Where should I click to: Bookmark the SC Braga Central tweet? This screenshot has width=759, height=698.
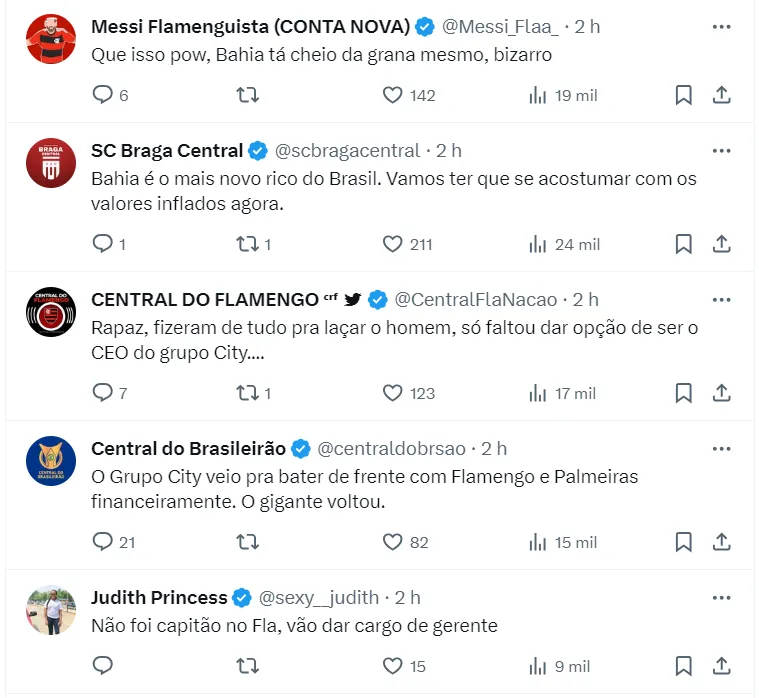(x=683, y=244)
